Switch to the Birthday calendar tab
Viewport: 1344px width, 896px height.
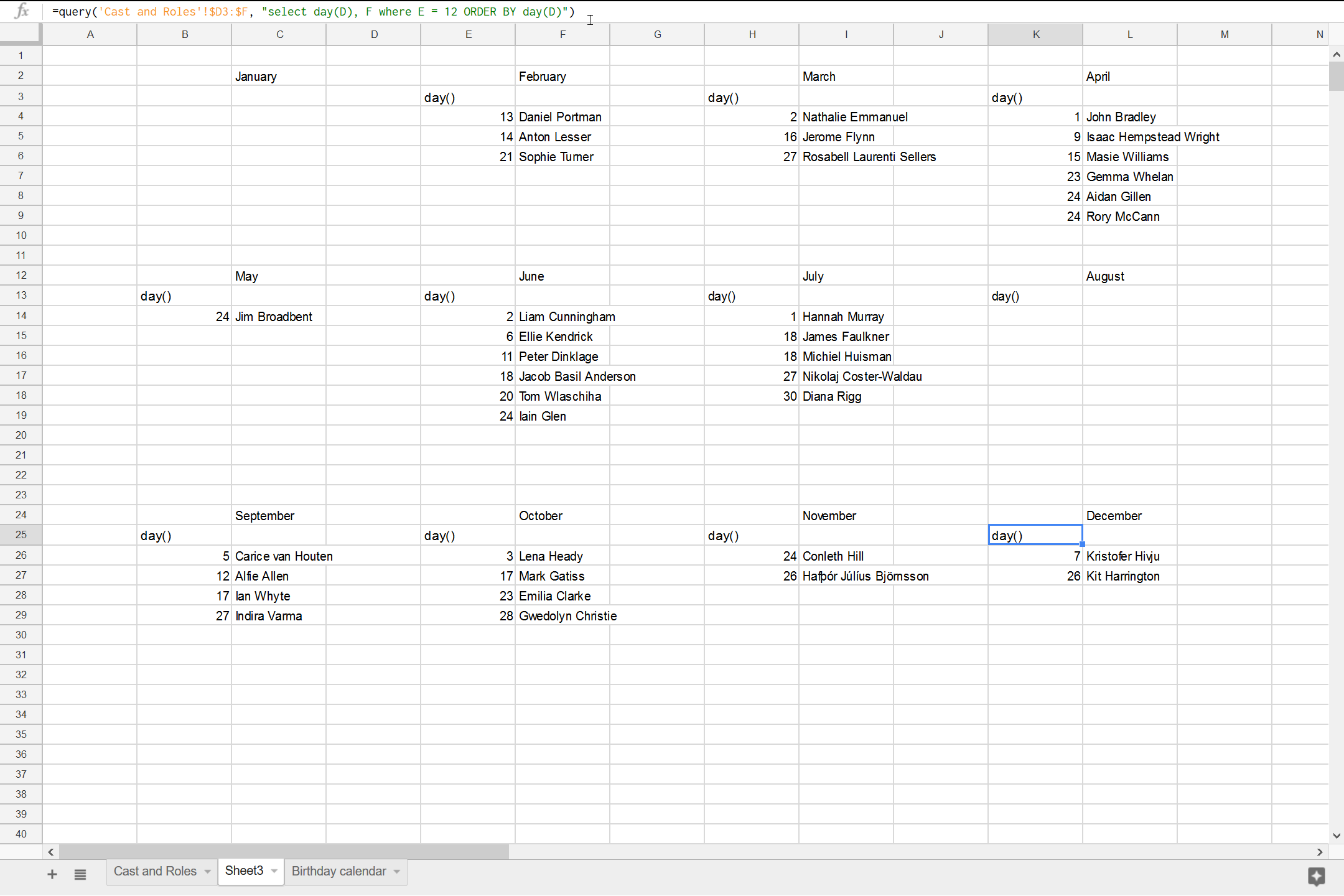(x=338, y=871)
